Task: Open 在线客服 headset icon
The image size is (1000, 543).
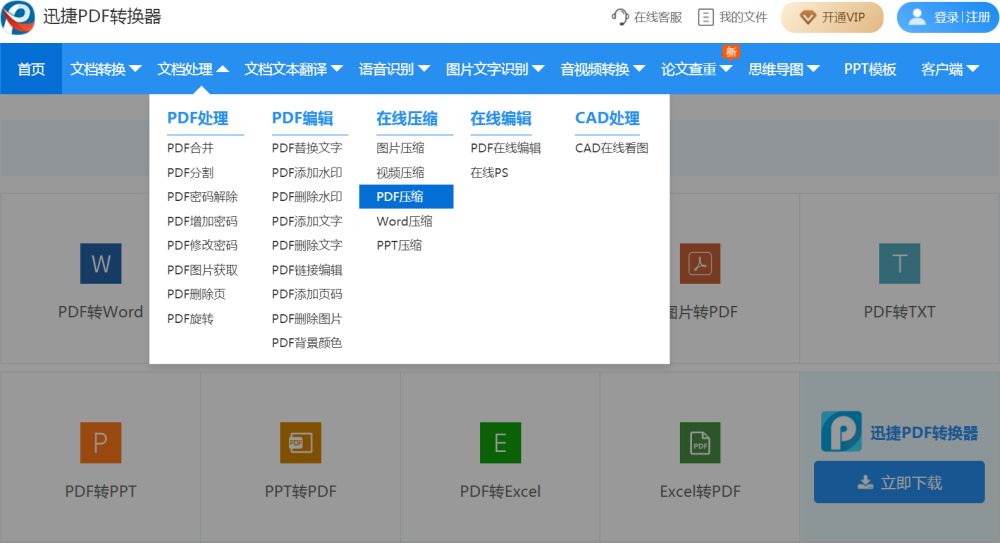Action: point(620,17)
